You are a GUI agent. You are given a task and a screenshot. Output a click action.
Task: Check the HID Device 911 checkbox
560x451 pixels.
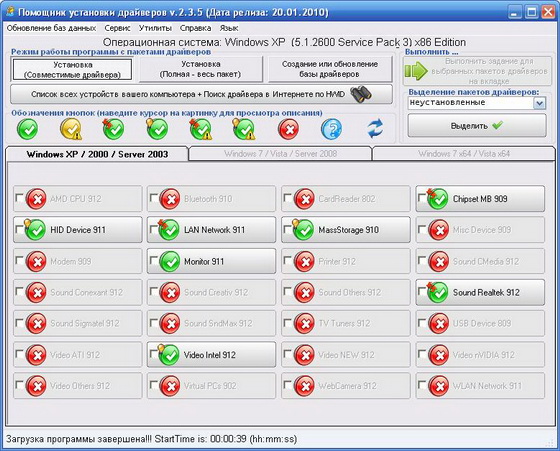(20, 229)
